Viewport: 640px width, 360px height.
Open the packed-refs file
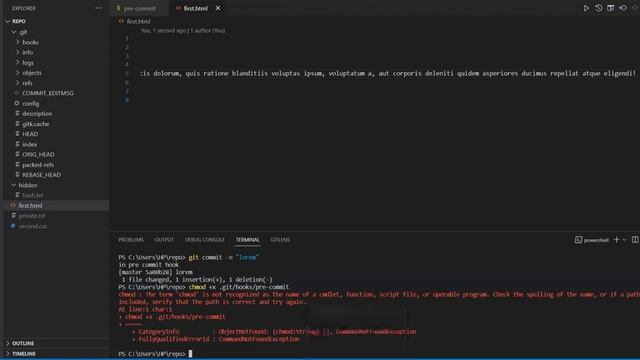coord(38,164)
